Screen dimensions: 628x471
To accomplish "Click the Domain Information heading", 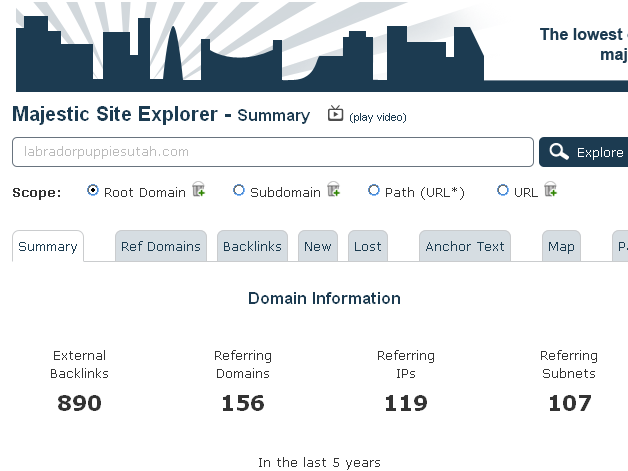I will [324, 298].
